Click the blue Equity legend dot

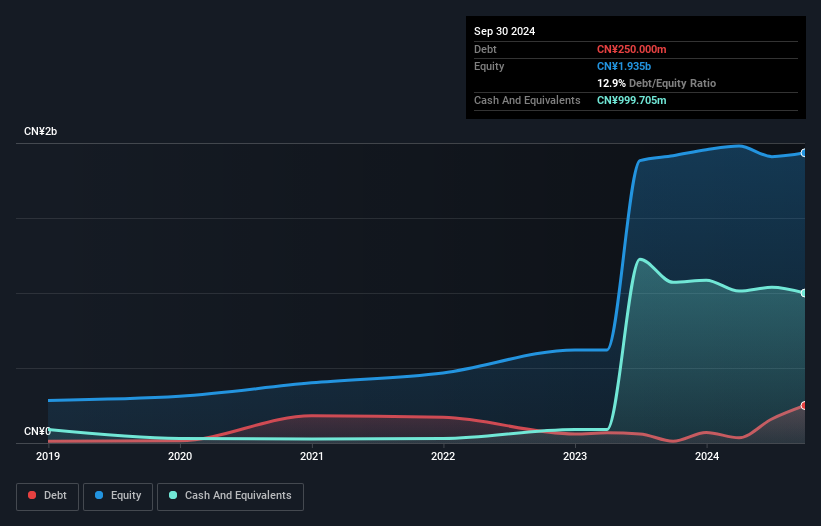point(99,495)
